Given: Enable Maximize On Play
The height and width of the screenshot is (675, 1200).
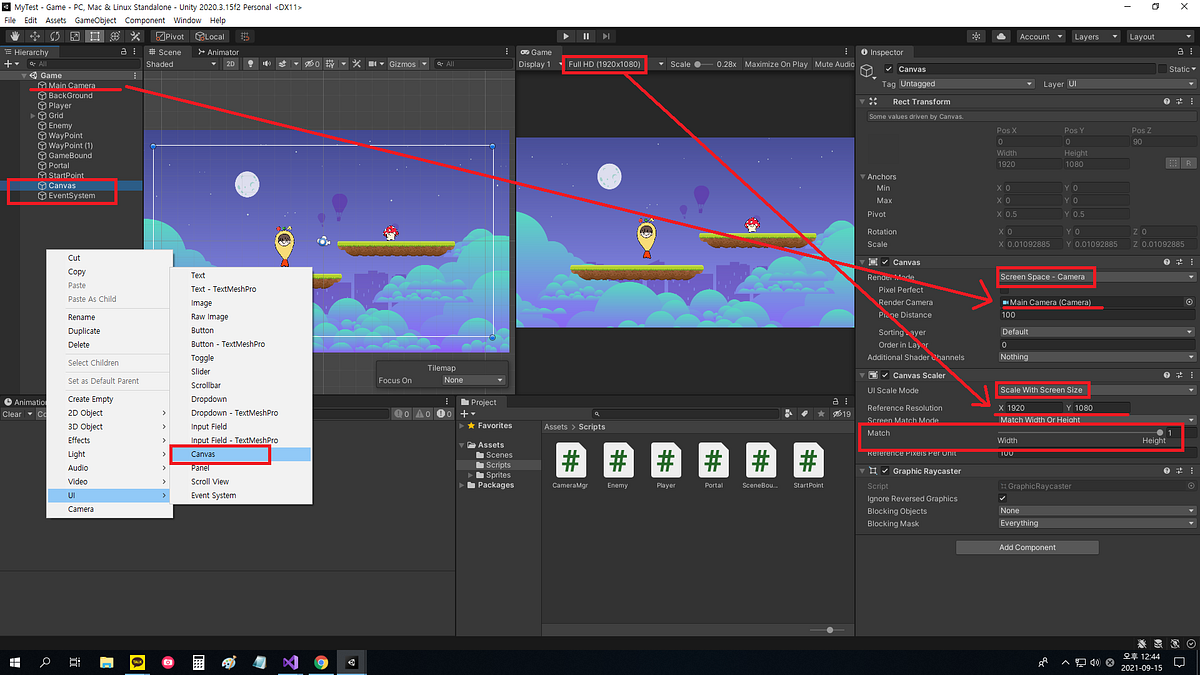Looking at the screenshot, I should pos(776,63).
